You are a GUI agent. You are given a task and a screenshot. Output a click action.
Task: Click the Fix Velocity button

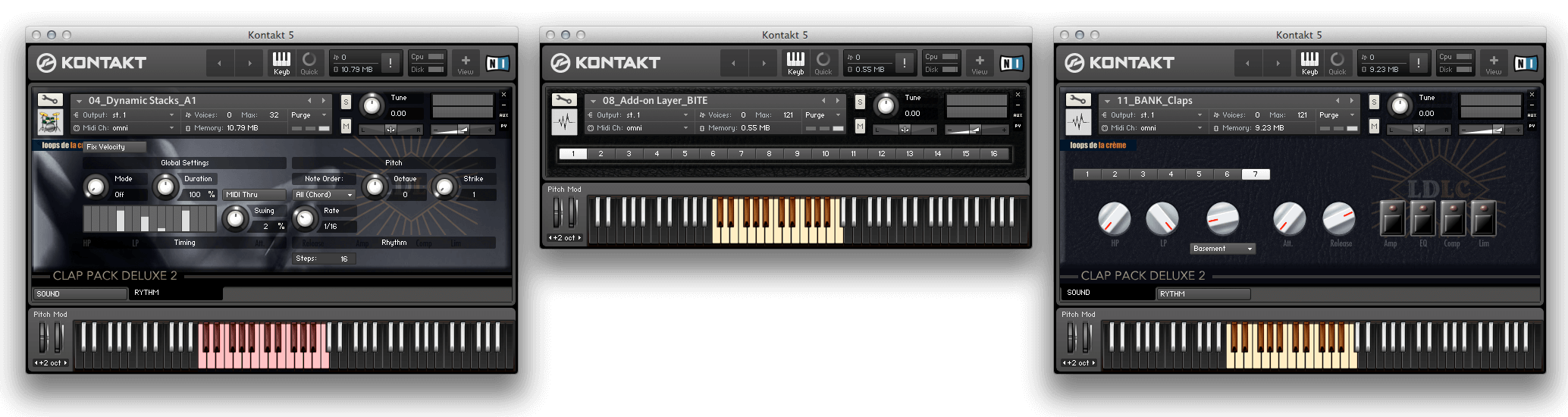[x=114, y=147]
